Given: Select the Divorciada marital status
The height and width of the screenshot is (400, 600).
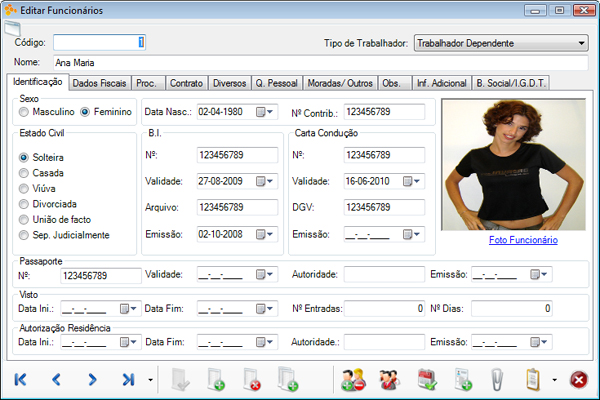Looking at the screenshot, I should 24,204.
